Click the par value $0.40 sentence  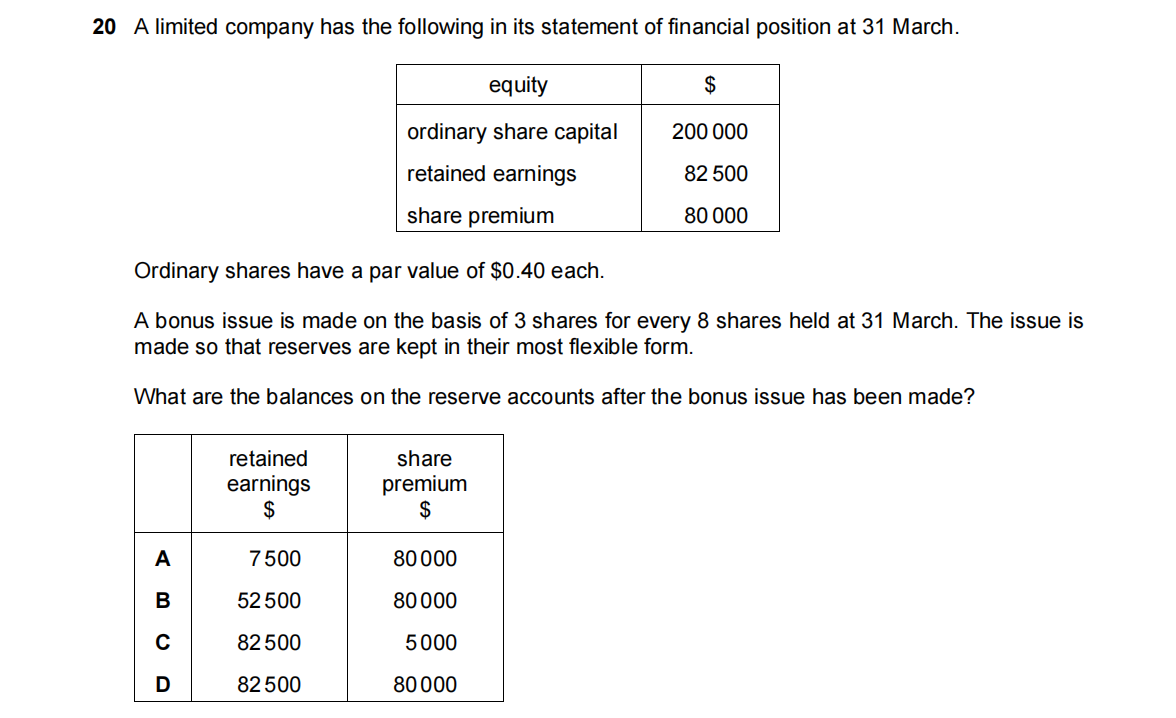(369, 271)
